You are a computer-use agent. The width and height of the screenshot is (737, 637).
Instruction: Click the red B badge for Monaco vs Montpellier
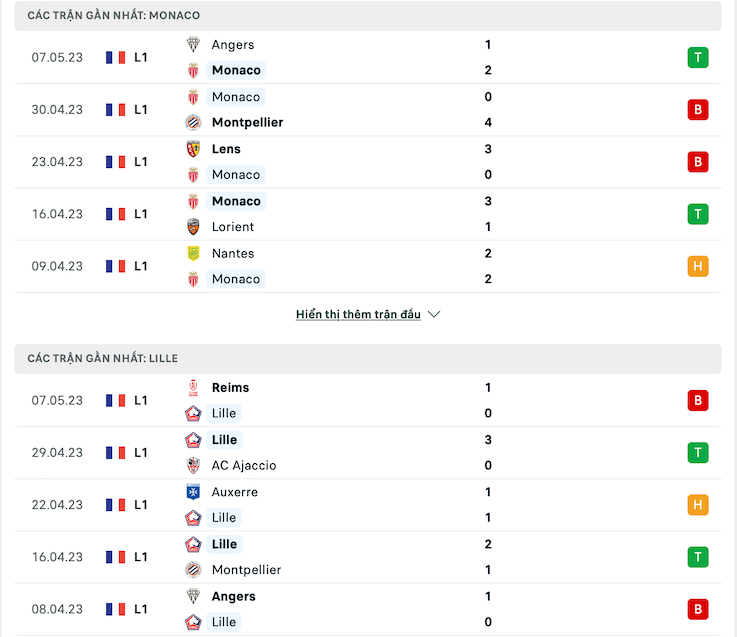[698, 110]
